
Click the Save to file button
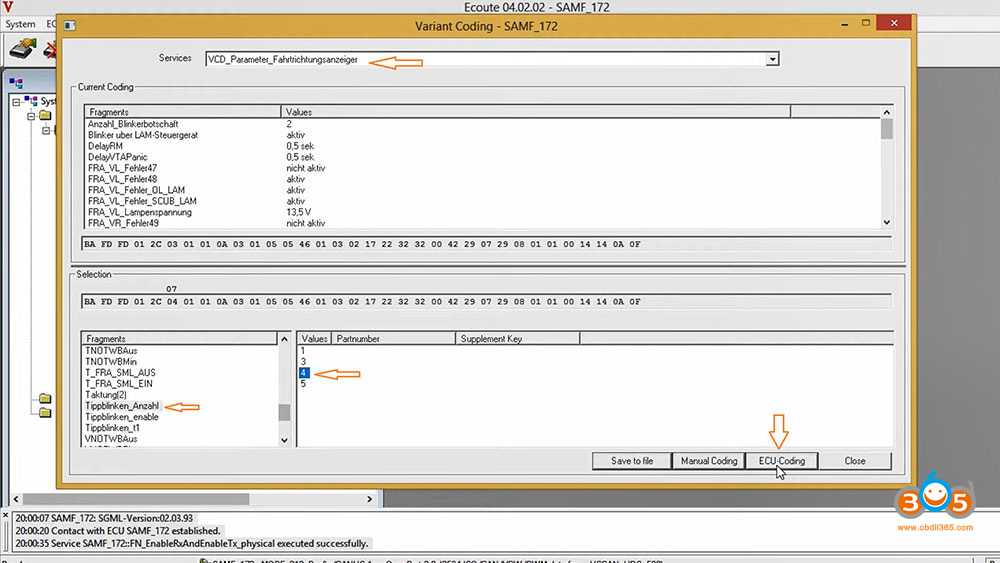pos(632,461)
